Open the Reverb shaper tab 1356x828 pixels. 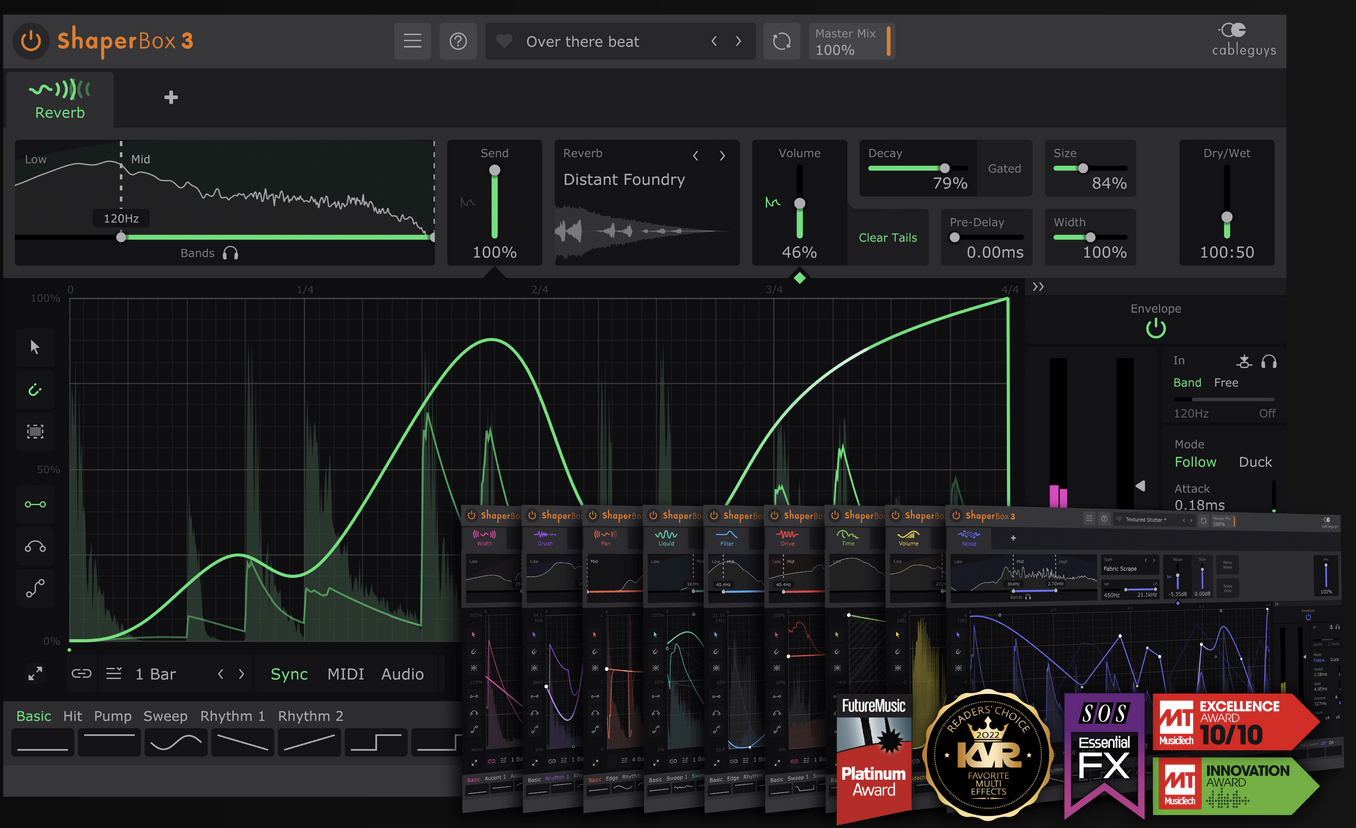coord(60,99)
